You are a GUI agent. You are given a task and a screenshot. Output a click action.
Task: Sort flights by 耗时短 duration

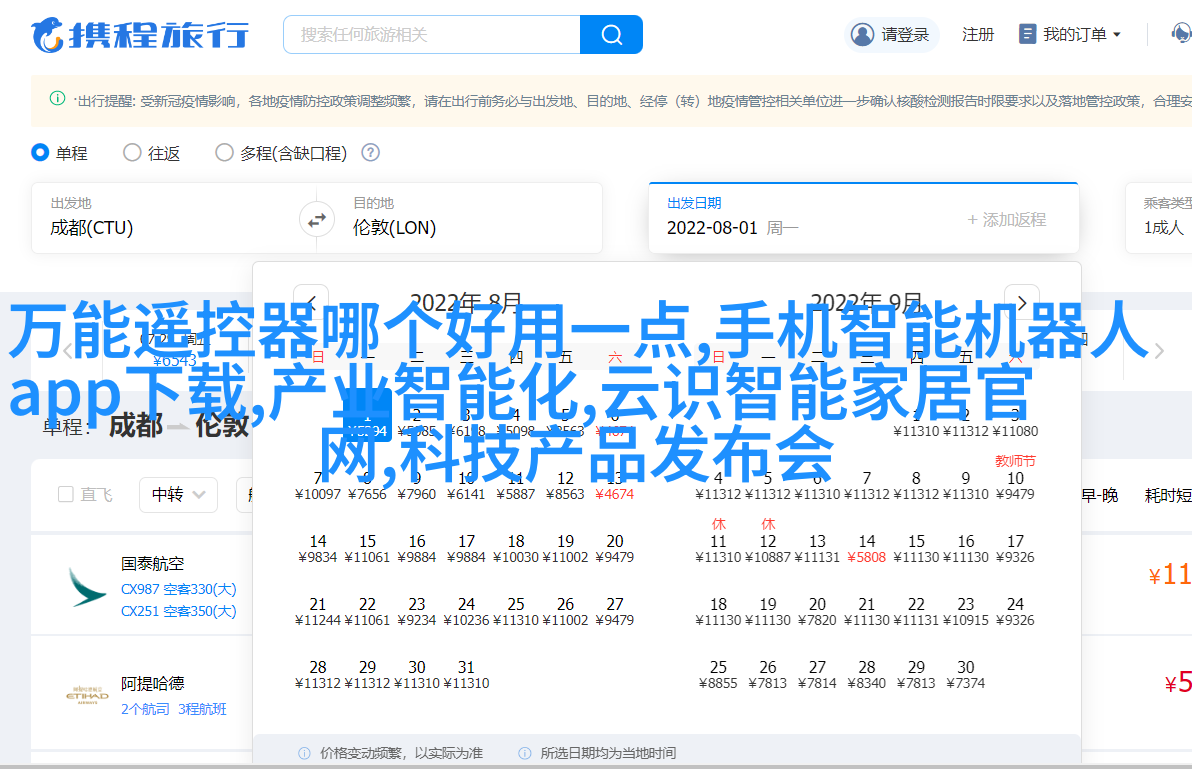pyautogui.click(x=1168, y=495)
